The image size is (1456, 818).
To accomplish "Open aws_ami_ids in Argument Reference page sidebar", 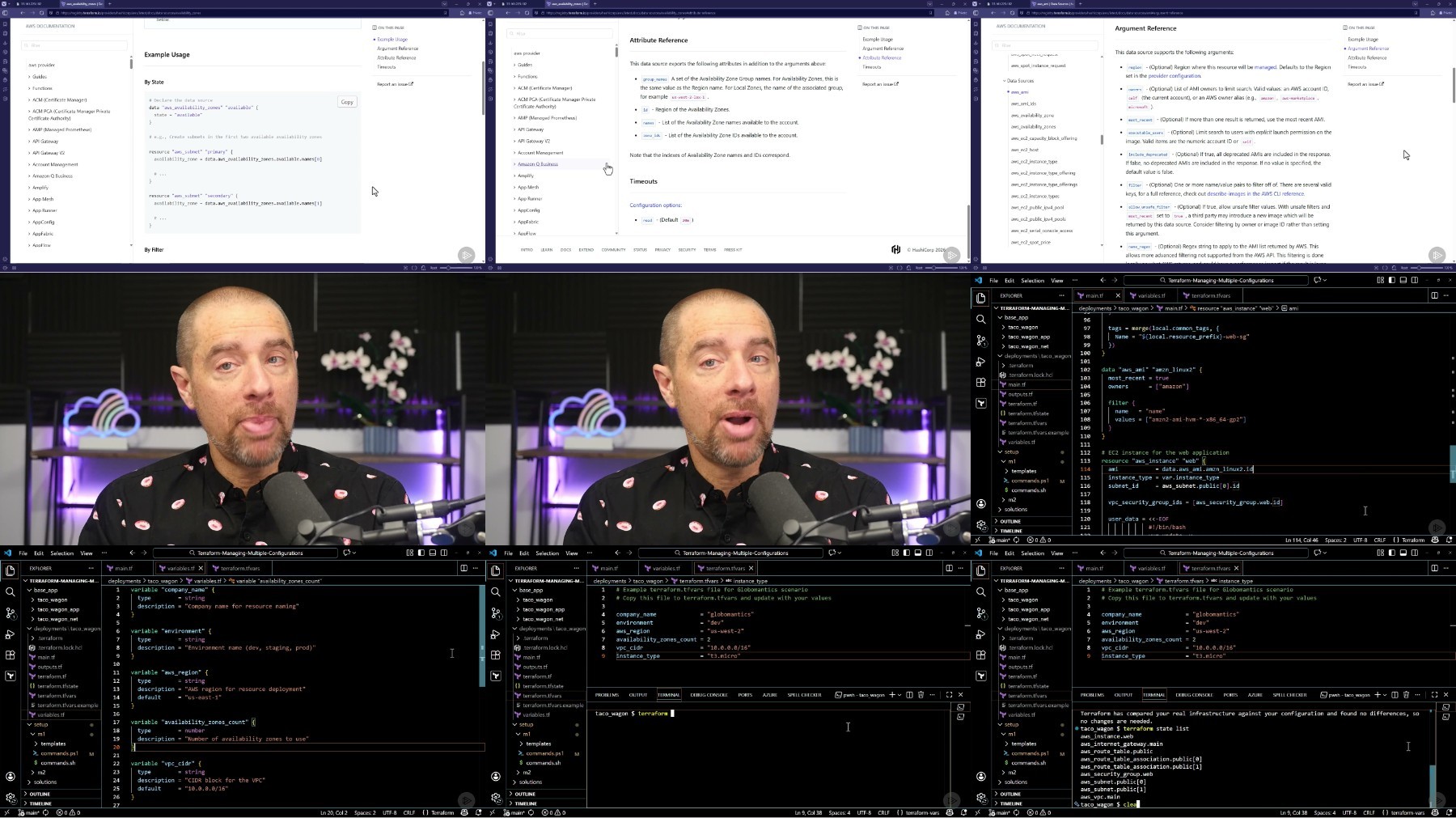I will pos(1023,104).
